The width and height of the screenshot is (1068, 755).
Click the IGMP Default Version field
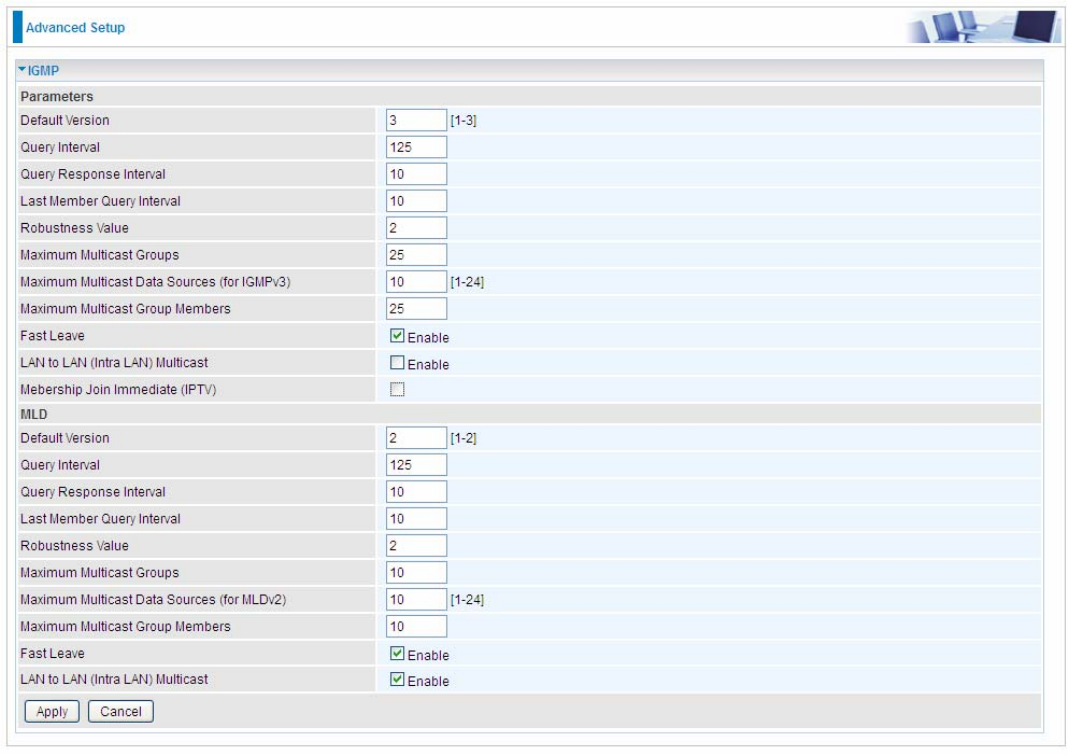tap(416, 120)
